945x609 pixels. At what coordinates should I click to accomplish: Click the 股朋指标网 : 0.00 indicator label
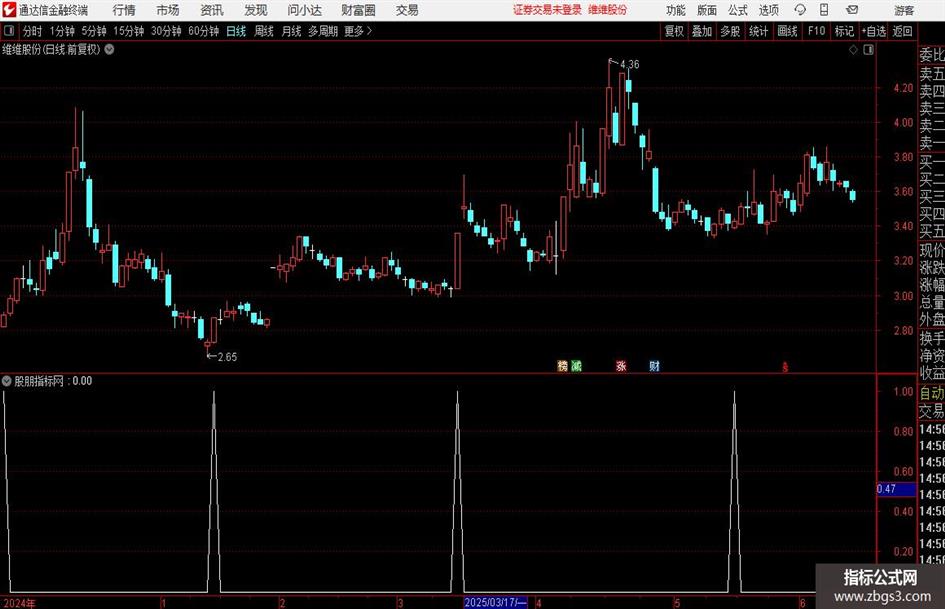[53, 380]
